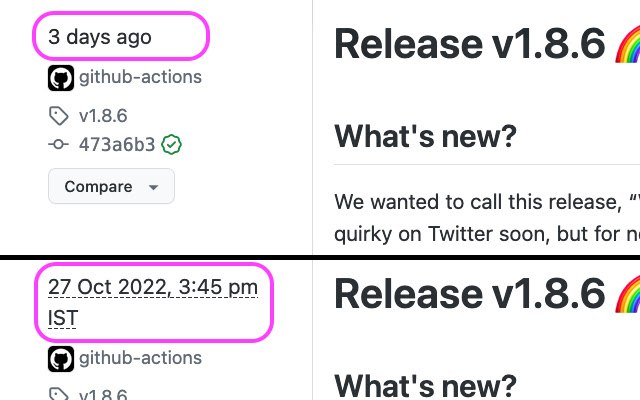The image size is (640, 400).
Task: Click the tag icon below the IST timestamp's github-actions
Action: [x=59, y=395]
